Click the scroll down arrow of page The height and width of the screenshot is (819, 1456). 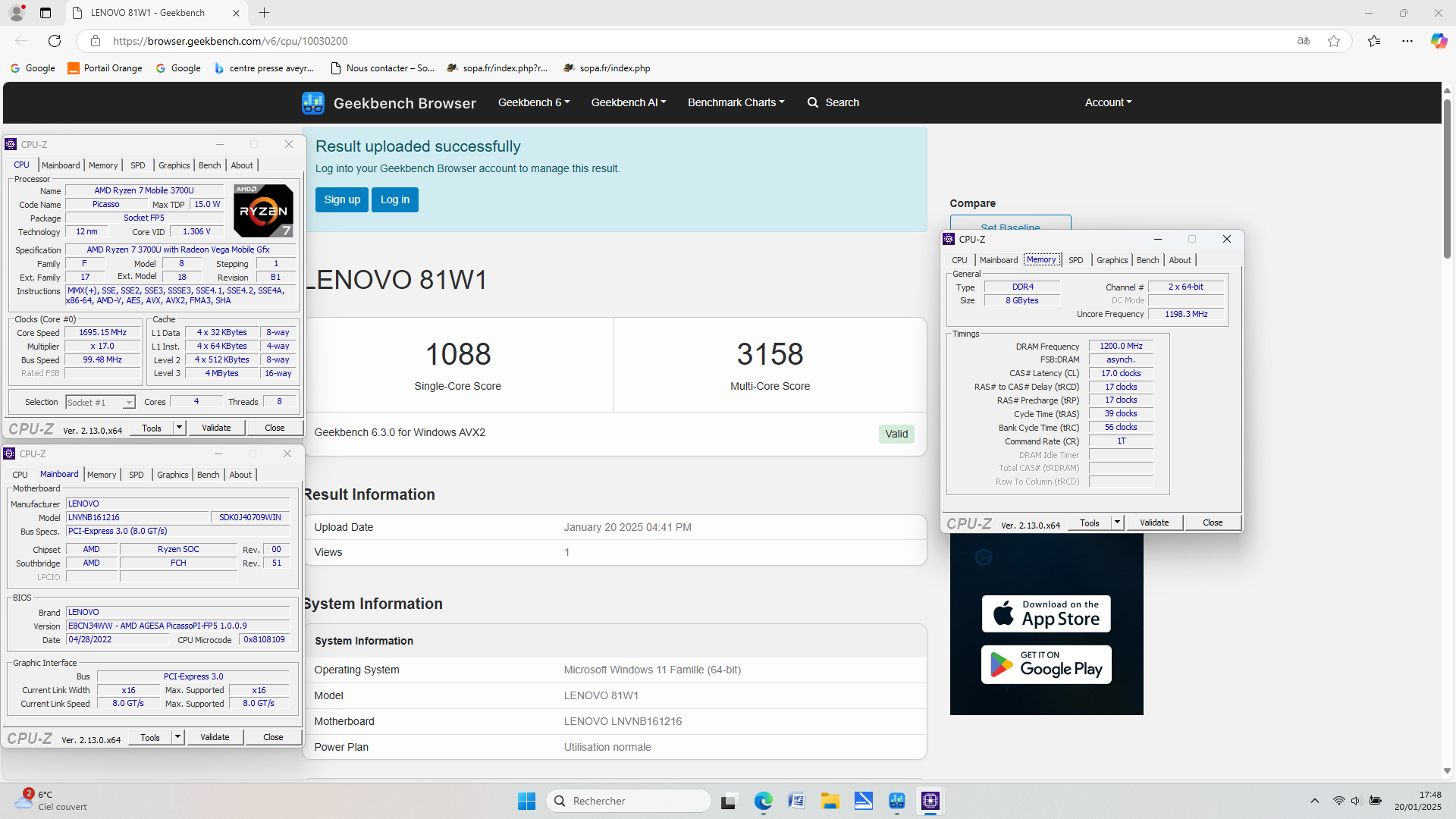1447,771
